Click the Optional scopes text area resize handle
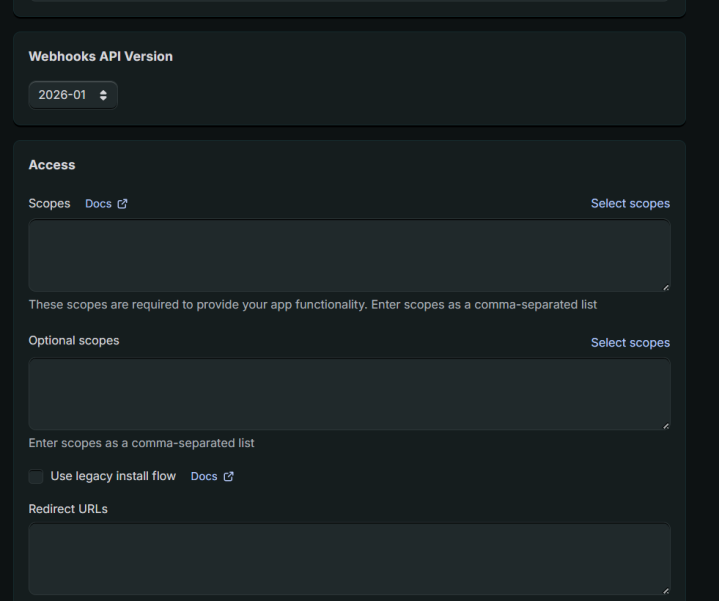Image resolution: width=720 pixels, height=602 pixels. [665, 426]
